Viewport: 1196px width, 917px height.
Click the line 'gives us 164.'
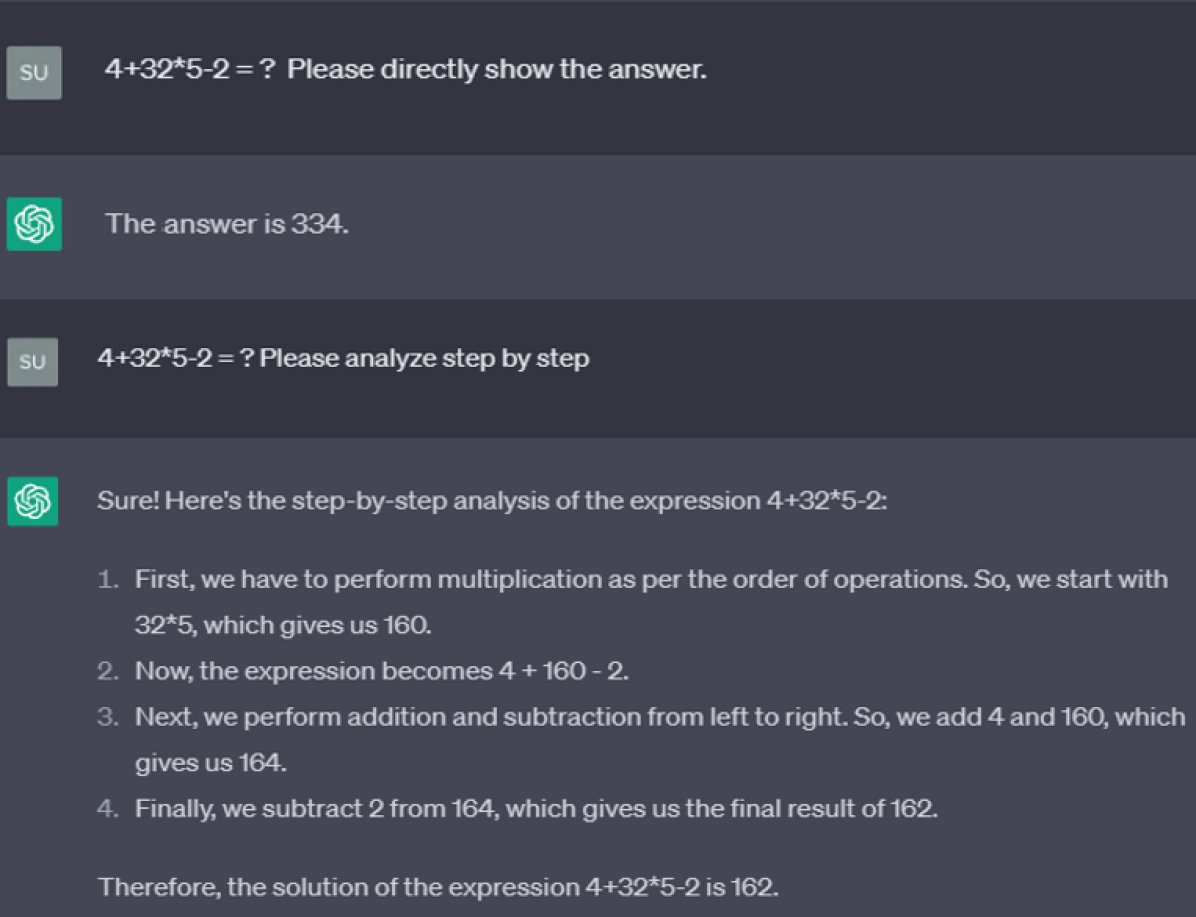(x=211, y=762)
